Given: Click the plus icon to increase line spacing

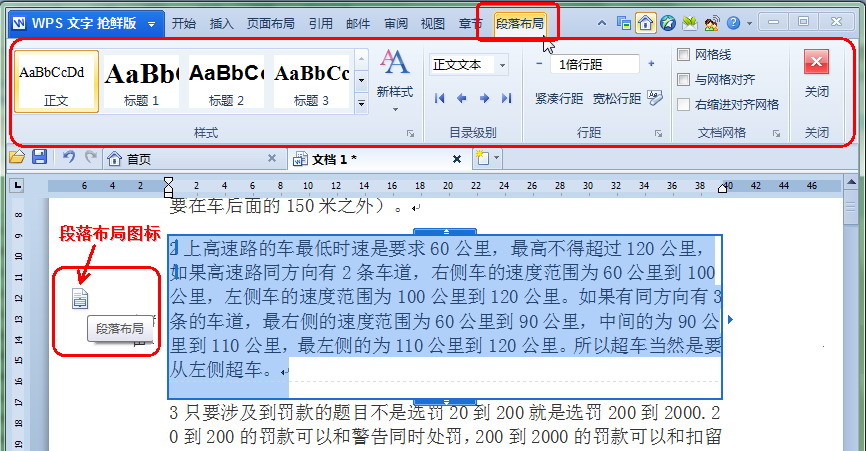Looking at the screenshot, I should (651, 64).
